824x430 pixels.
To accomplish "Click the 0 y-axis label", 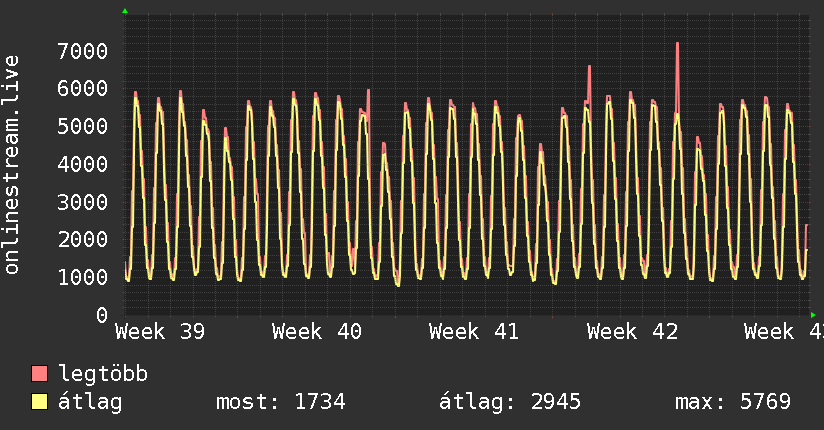I will coord(102,315).
